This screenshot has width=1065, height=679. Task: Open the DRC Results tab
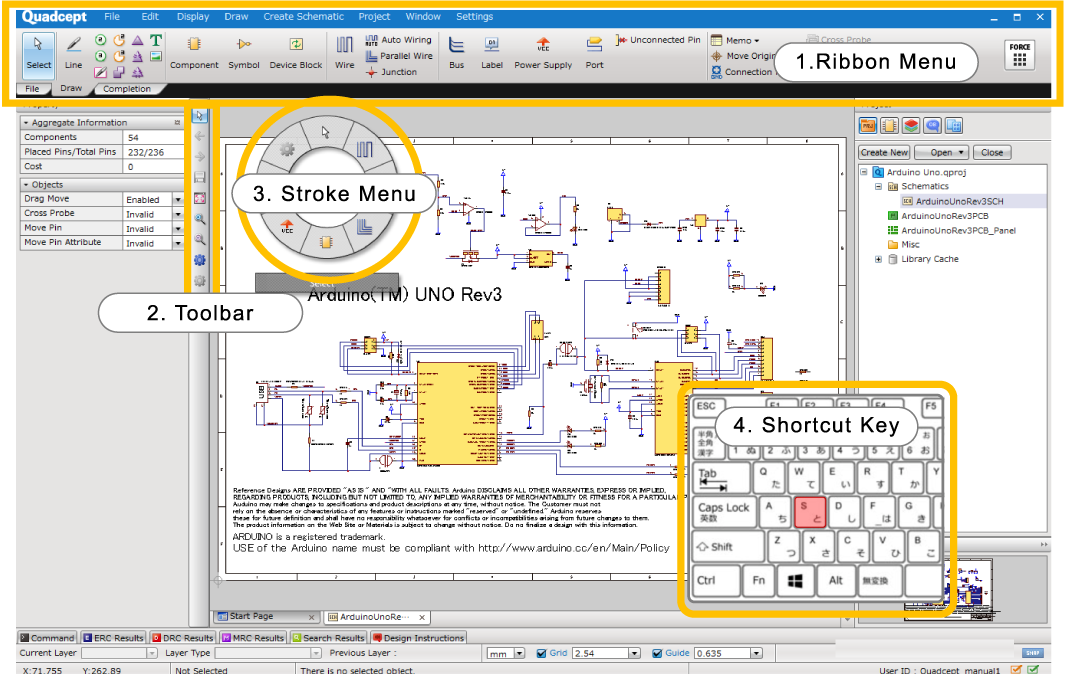(183, 638)
